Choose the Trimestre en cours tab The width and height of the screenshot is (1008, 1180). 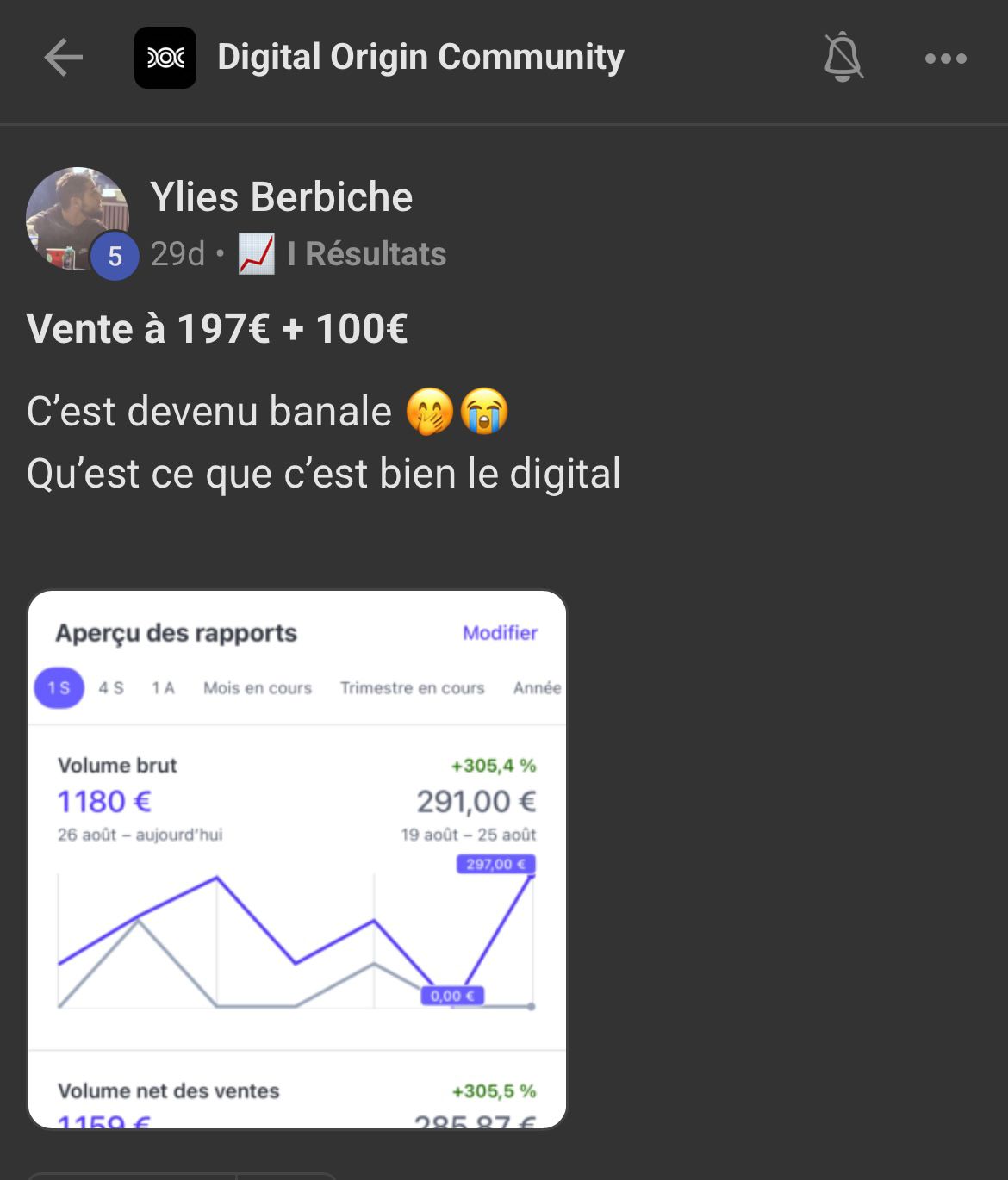coord(412,688)
